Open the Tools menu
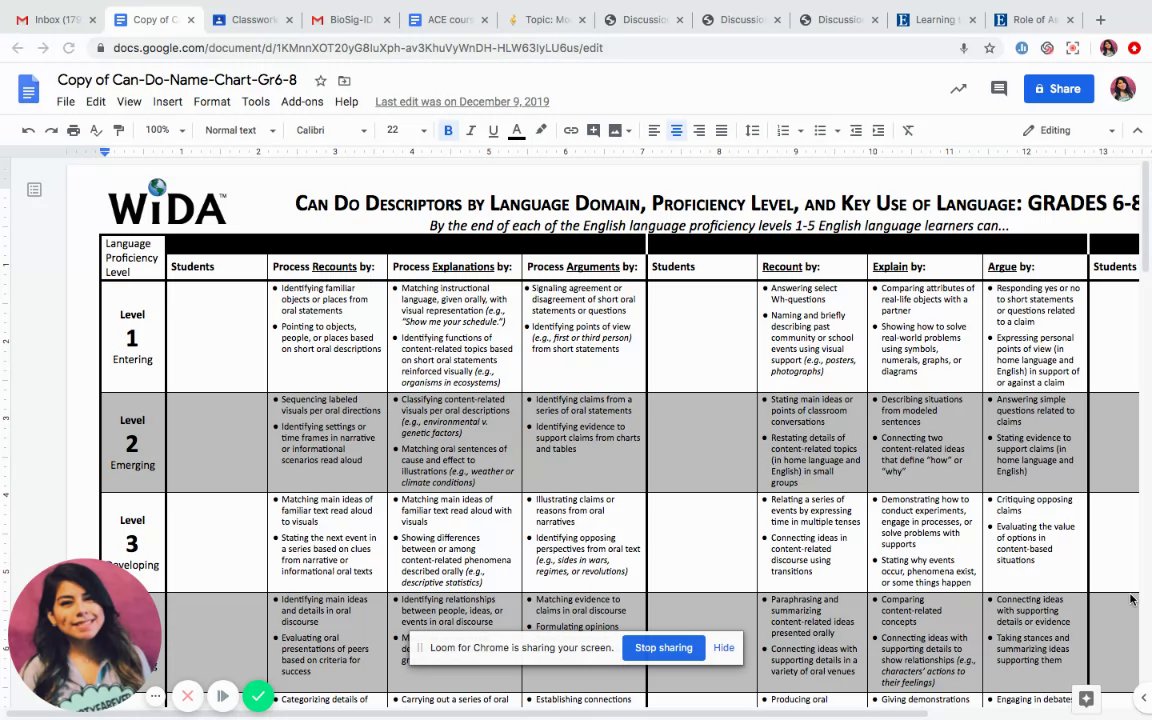This screenshot has height=720, width=1152. [x=256, y=101]
